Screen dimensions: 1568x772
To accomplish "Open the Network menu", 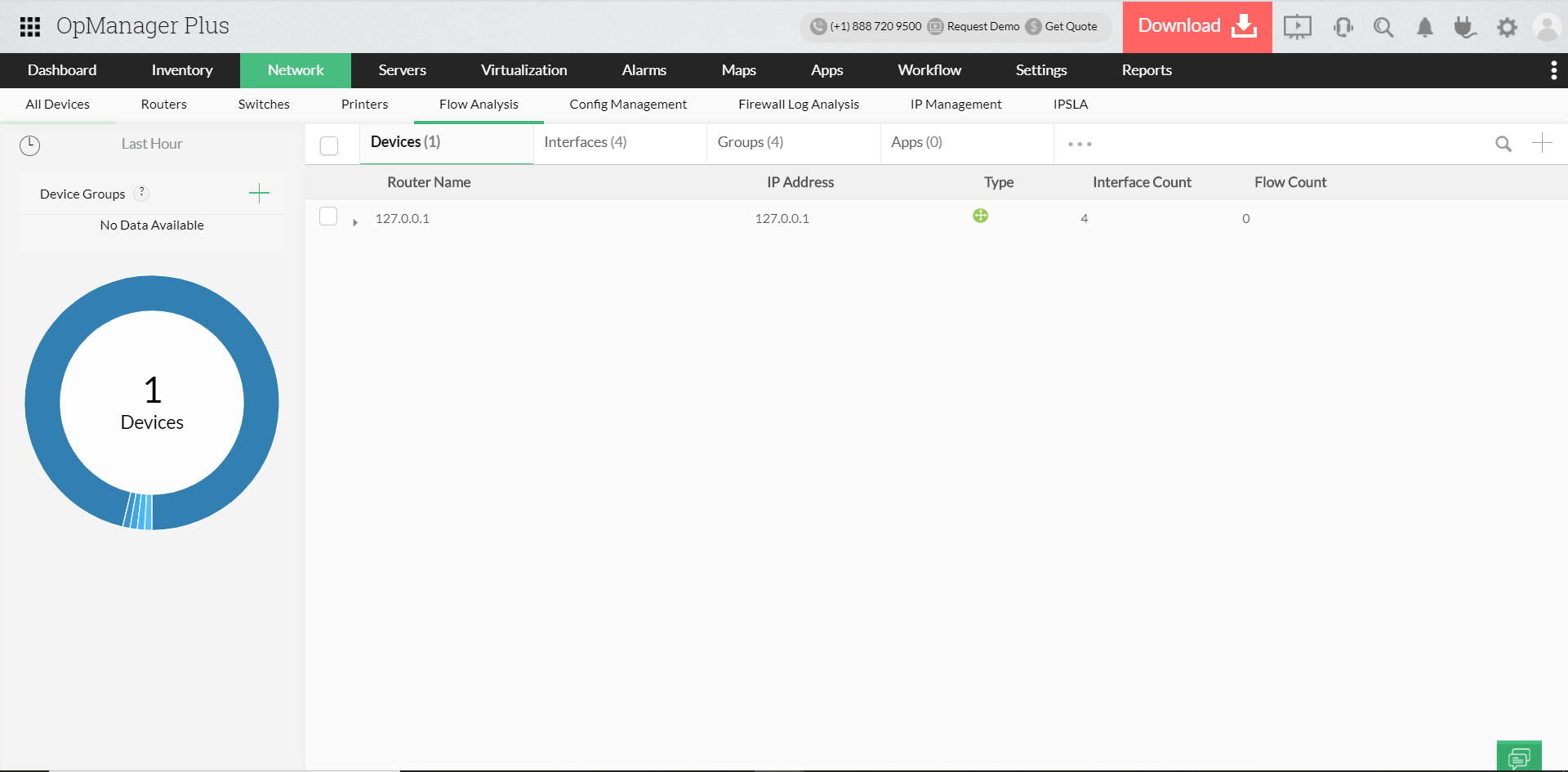I will [296, 70].
